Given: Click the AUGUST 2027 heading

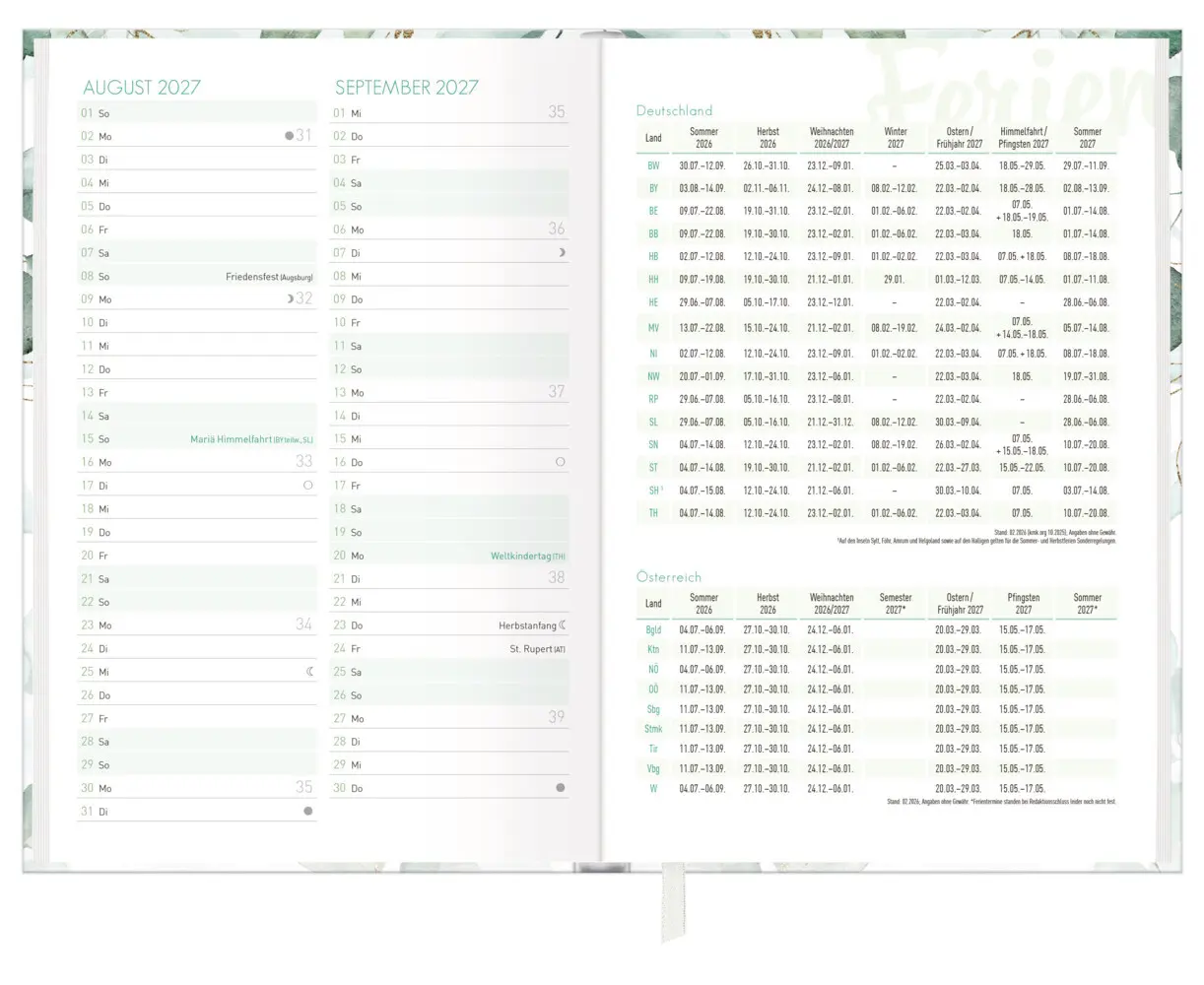Looking at the screenshot, I should pyautogui.click(x=142, y=88).
